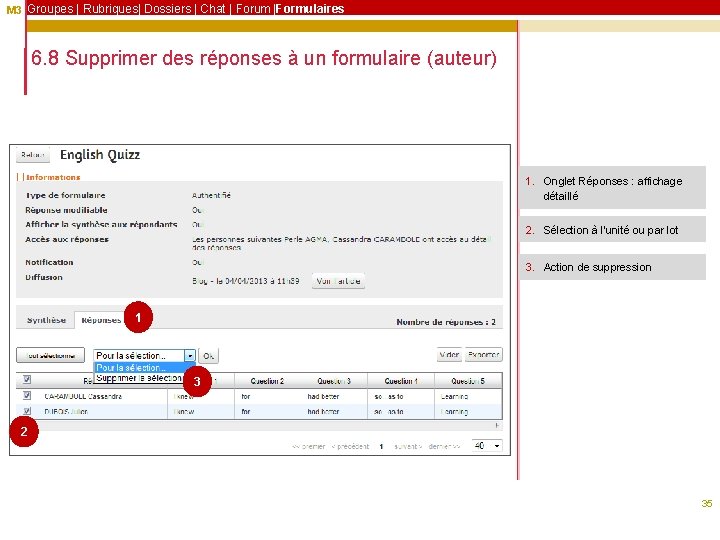Click the Exporter button
The image size is (720, 540).
coord(484,354)
